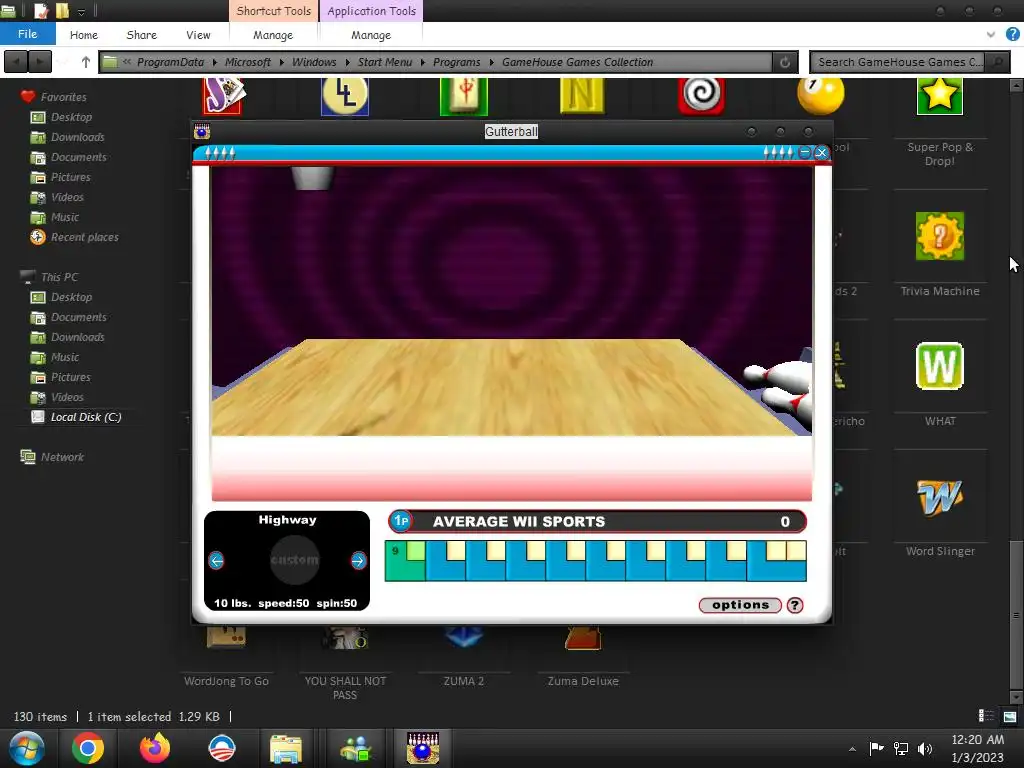
Task: Switch to the Share ribbon tab
Action: click(142, 35)
